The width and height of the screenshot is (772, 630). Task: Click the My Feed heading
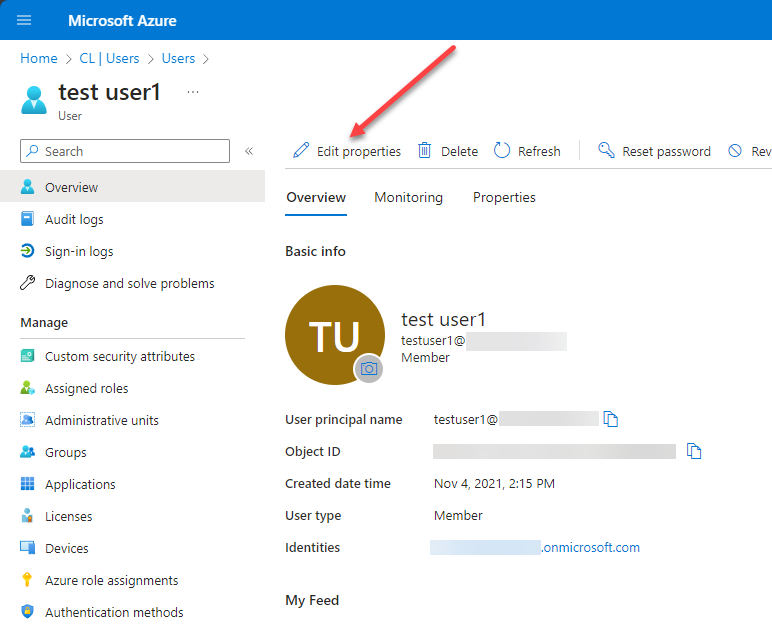[312, 600]
